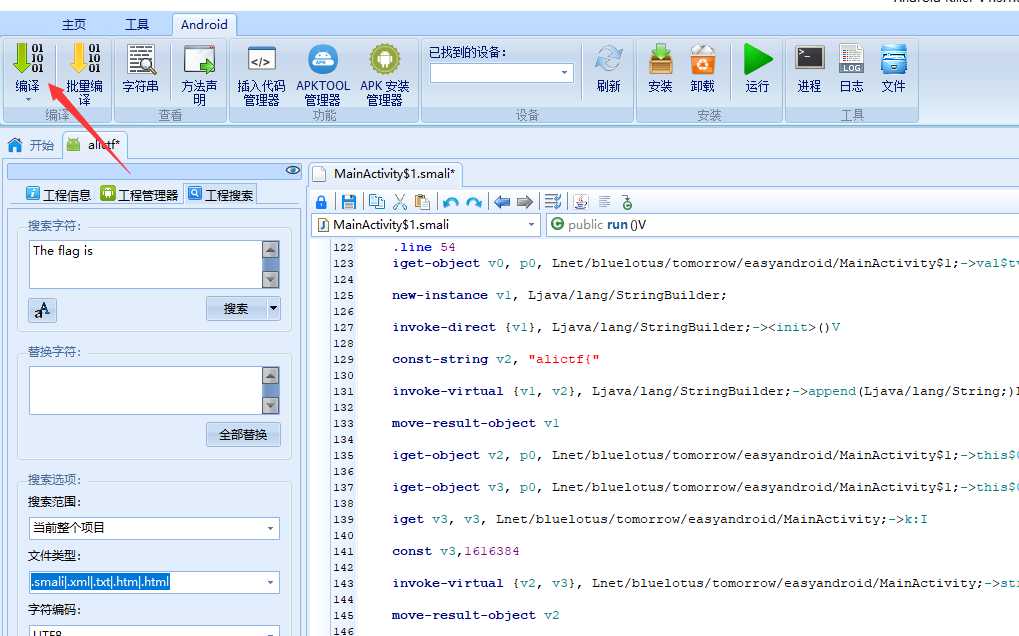Screen dimensions: 1019x636
Task: Open 进程 process tool
Action: (810, 69)
